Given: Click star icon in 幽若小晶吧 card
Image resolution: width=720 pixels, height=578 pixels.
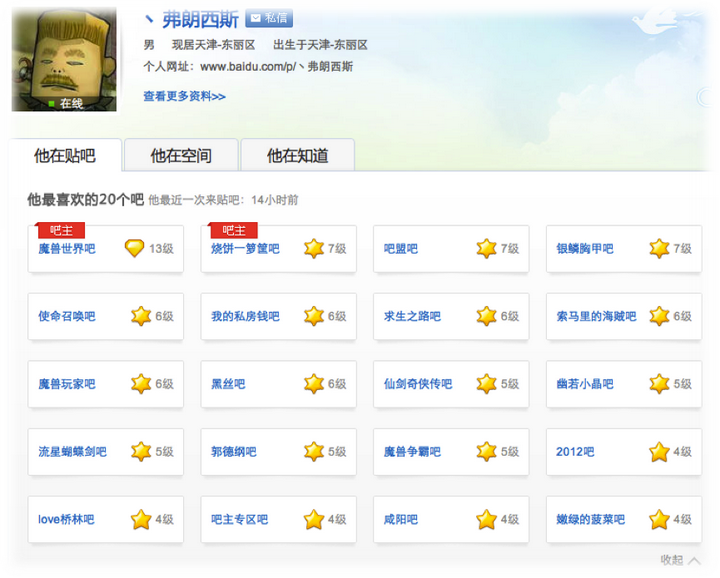Looking at the screenshot, I should point(659,384).
